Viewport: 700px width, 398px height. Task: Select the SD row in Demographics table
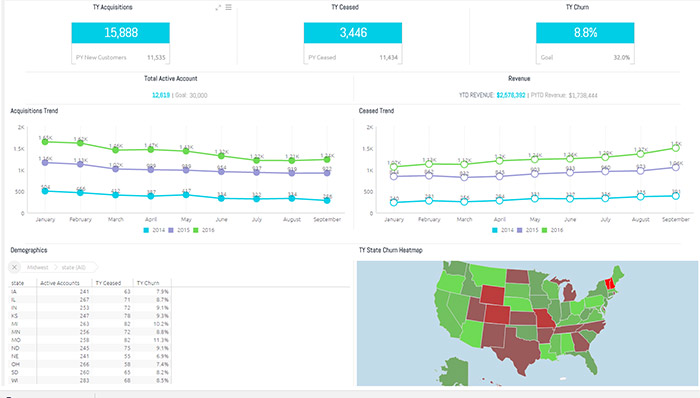click(x=90, y=372)
